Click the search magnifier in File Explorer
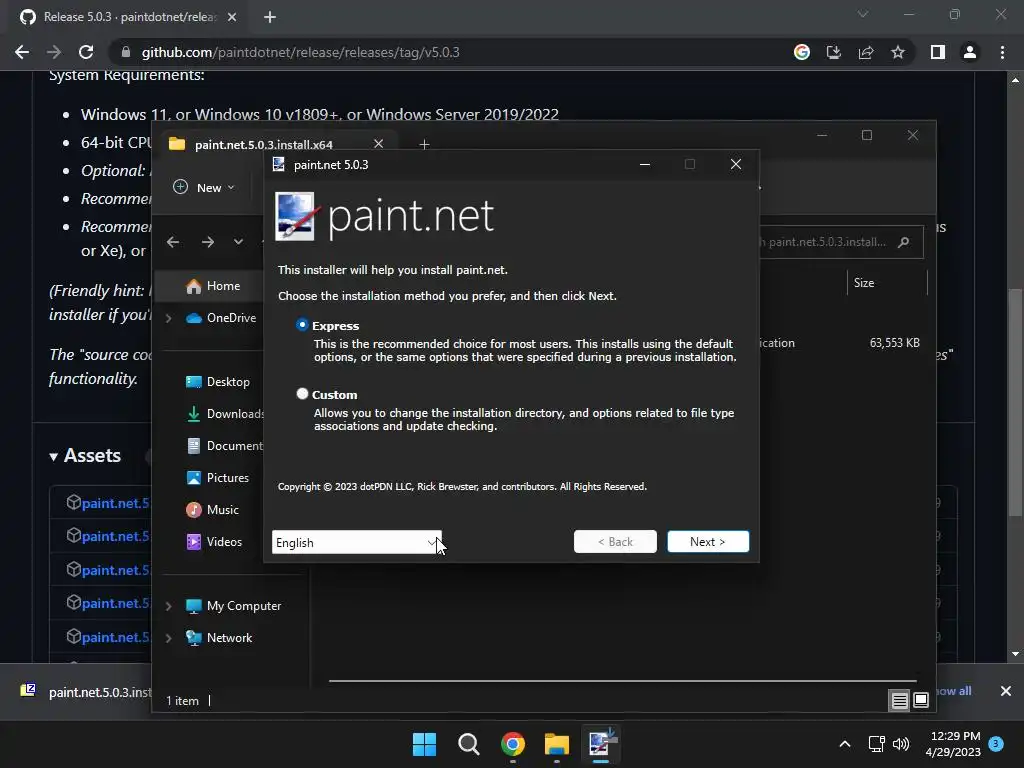Image resolution: width=1024 pixels, height=768 pixels. tap(904, 242)
